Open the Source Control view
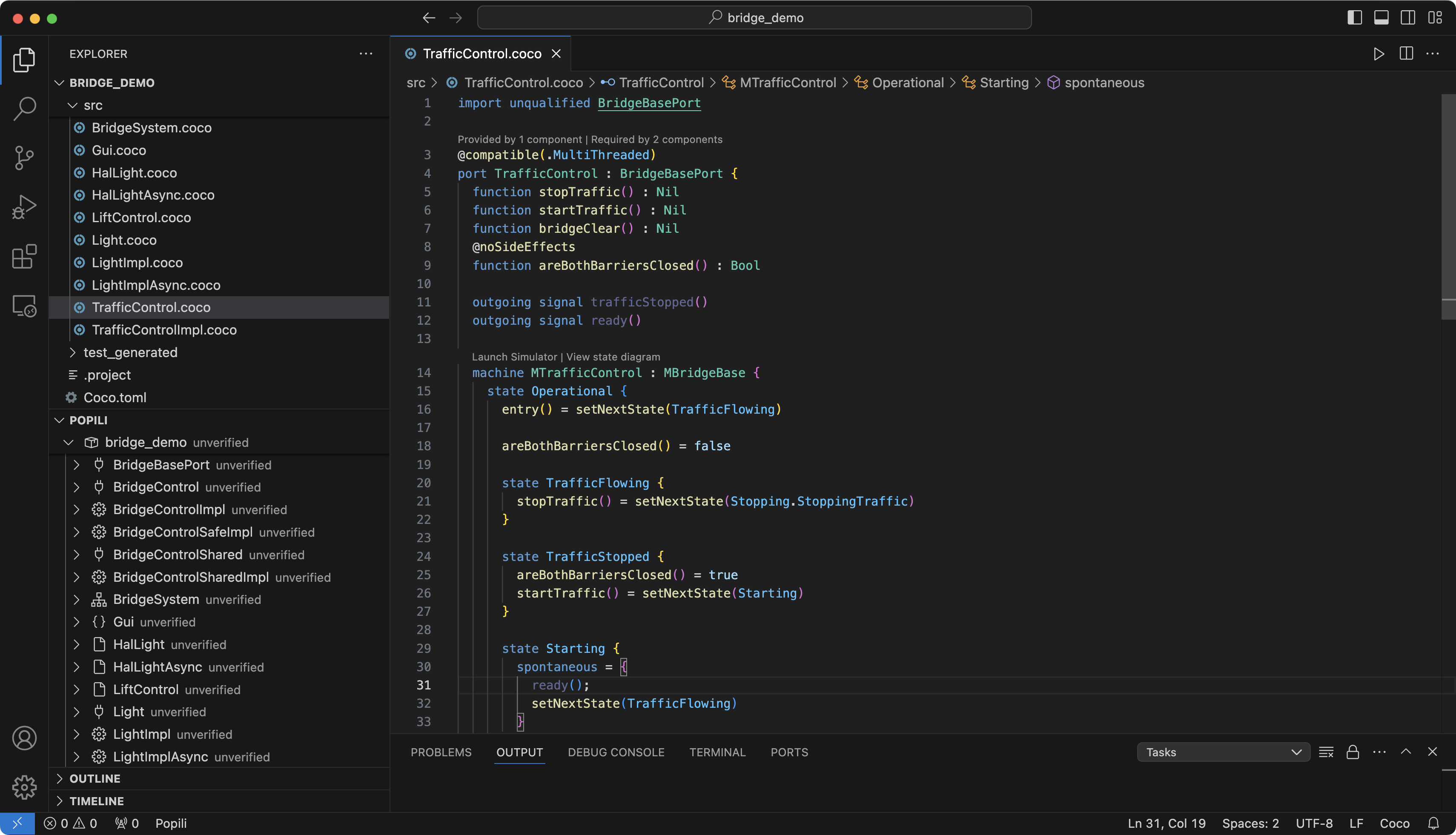This screenshot has height=835, width=1456. click(24, 158)
